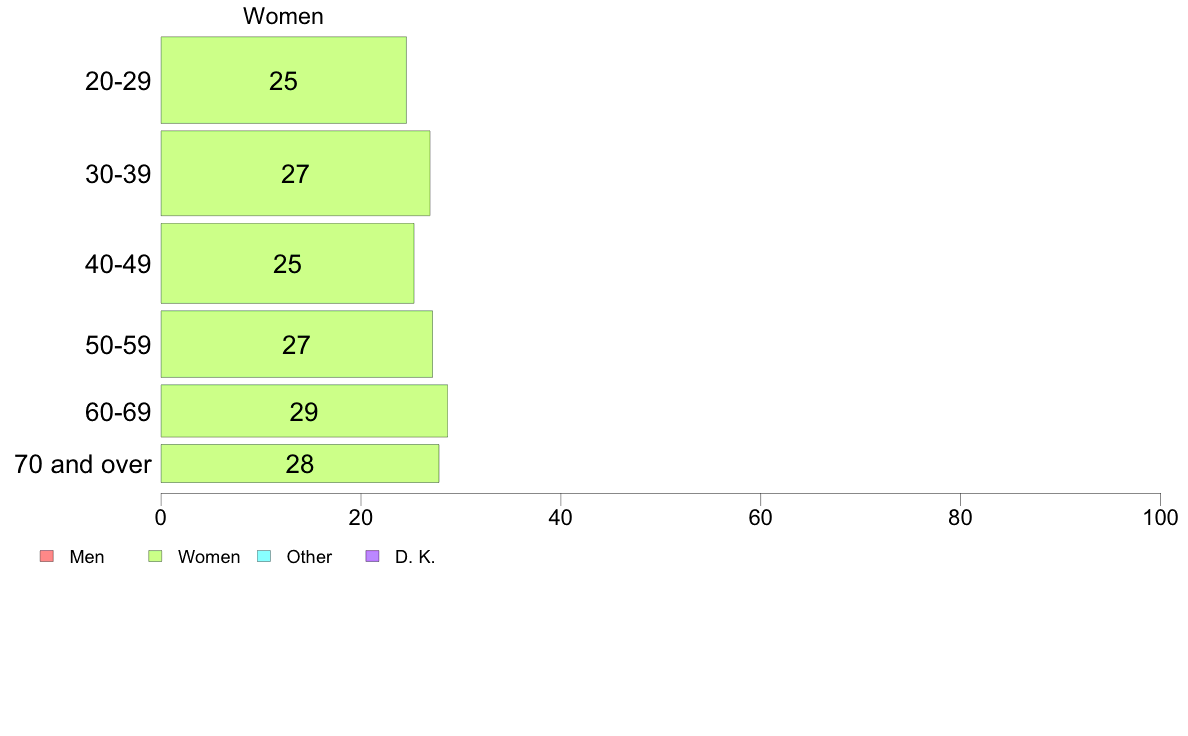Select the 50-59 bar showing 27

(x=296, y=344)
